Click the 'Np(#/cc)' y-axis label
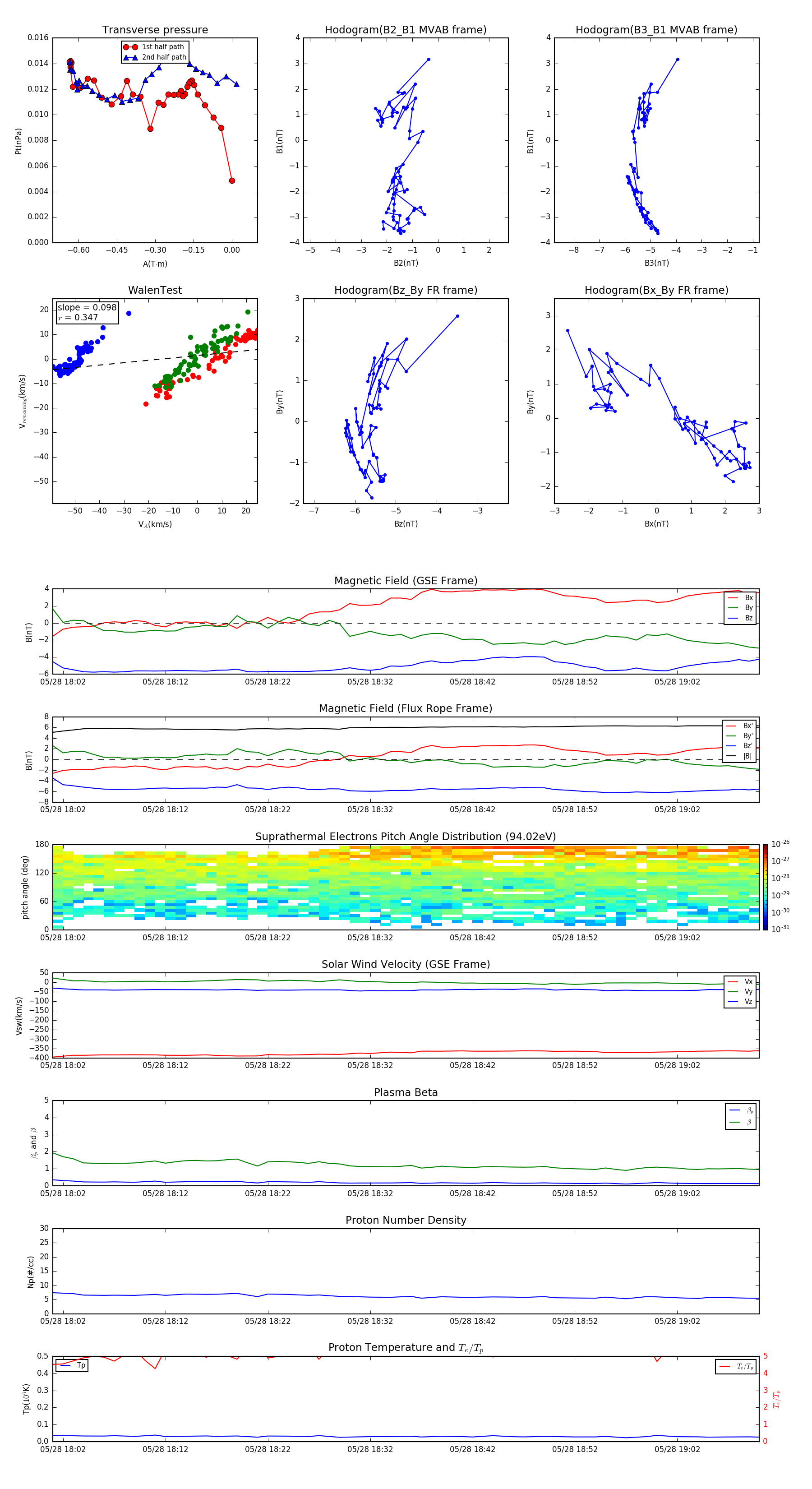Image resolution: width=812 pixels, height=1489 pixels. 31,1272
